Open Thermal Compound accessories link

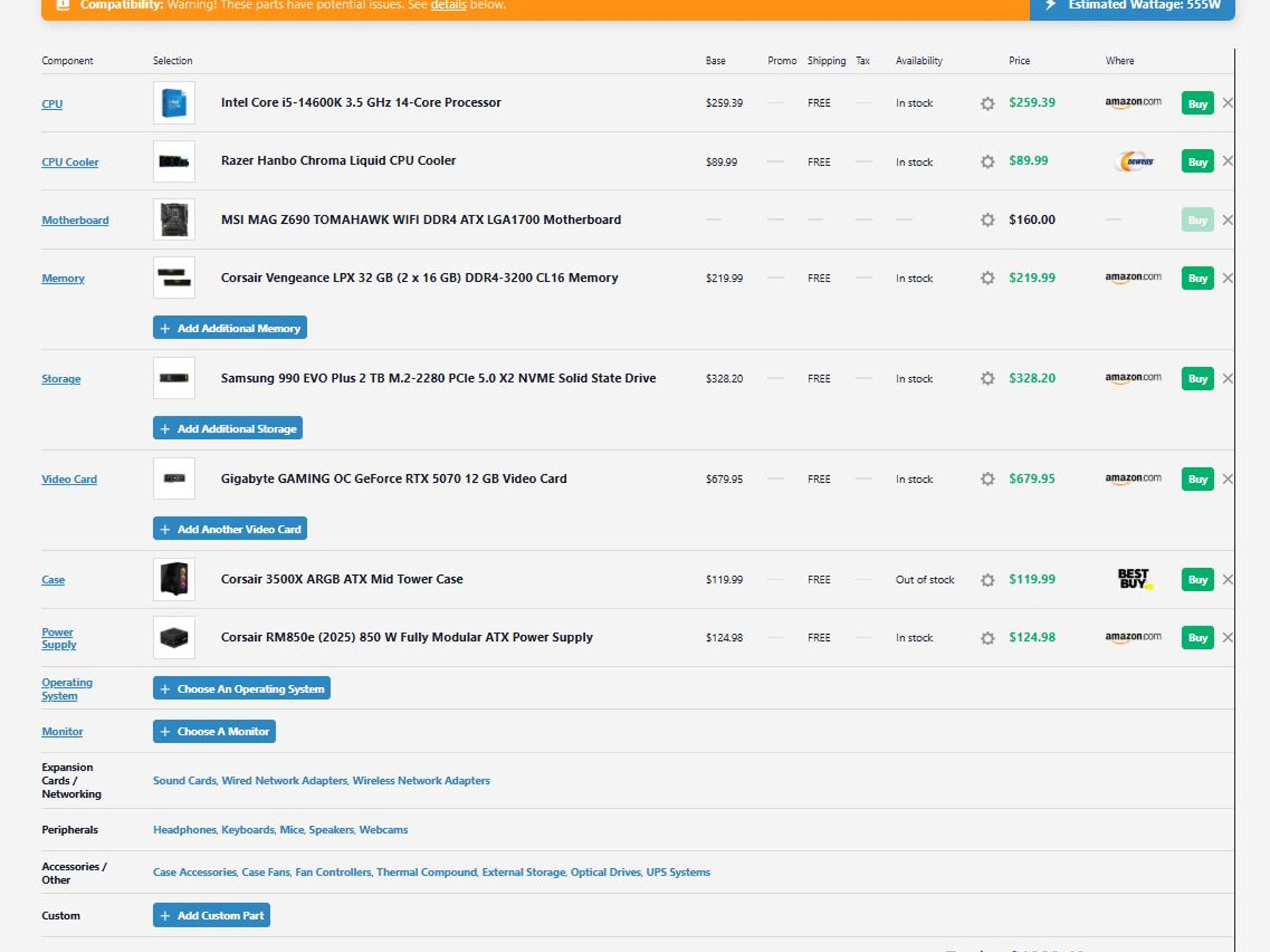(427, 872)
